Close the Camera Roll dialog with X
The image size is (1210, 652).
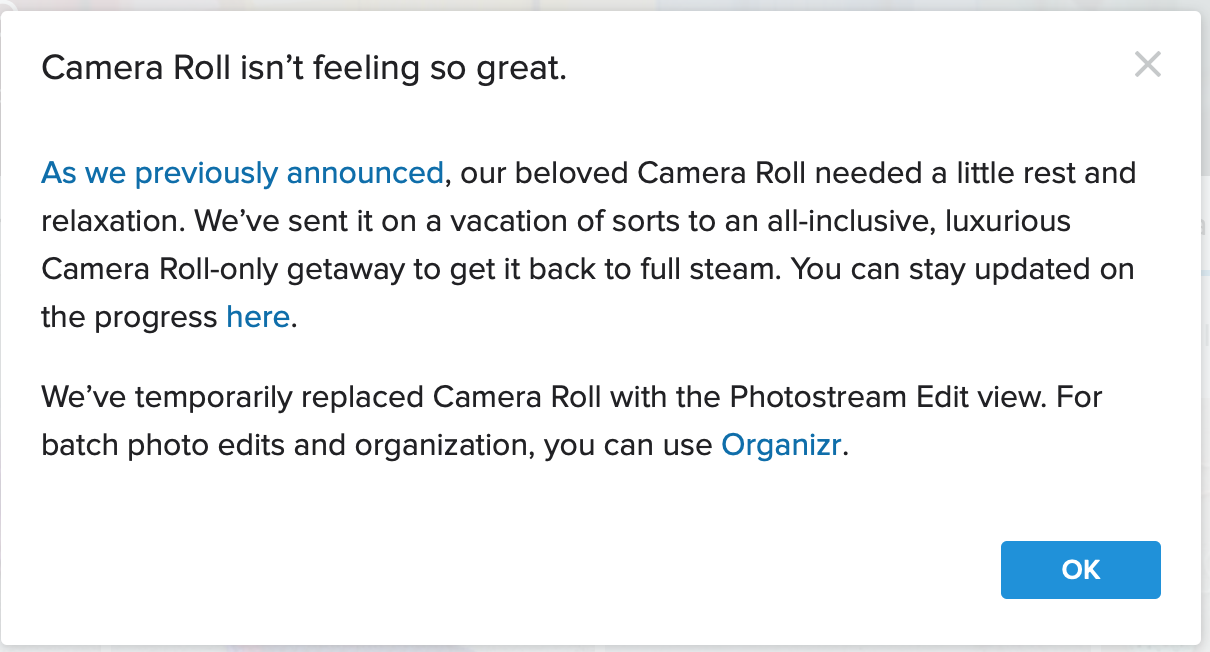(1147, 66)
